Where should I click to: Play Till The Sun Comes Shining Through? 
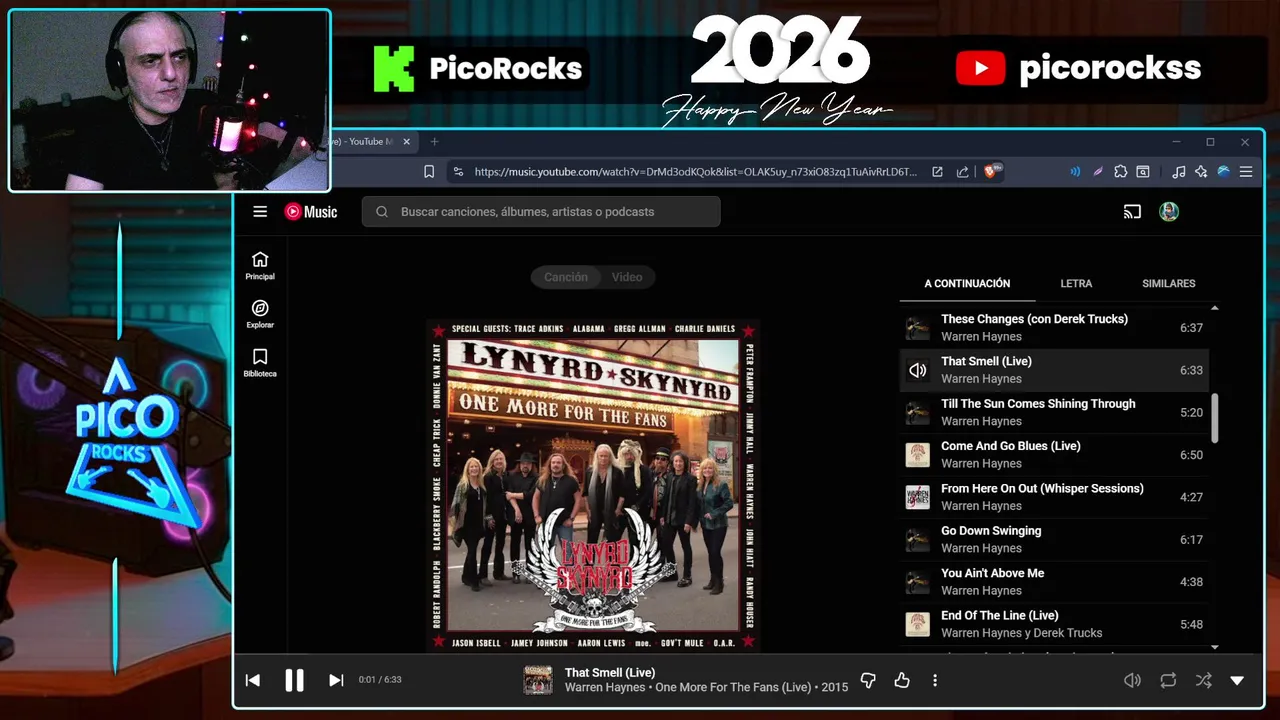pos(1055,412)
